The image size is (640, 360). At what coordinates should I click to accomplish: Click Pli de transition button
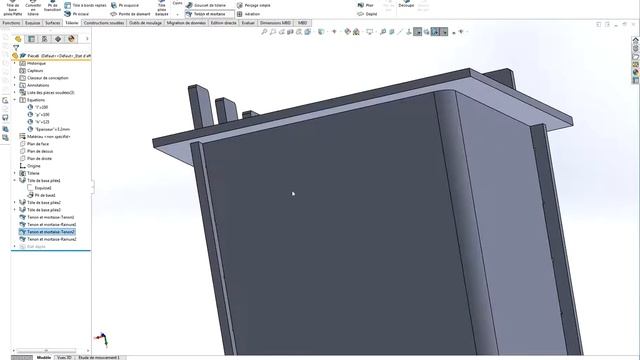(x=52, y=7)
